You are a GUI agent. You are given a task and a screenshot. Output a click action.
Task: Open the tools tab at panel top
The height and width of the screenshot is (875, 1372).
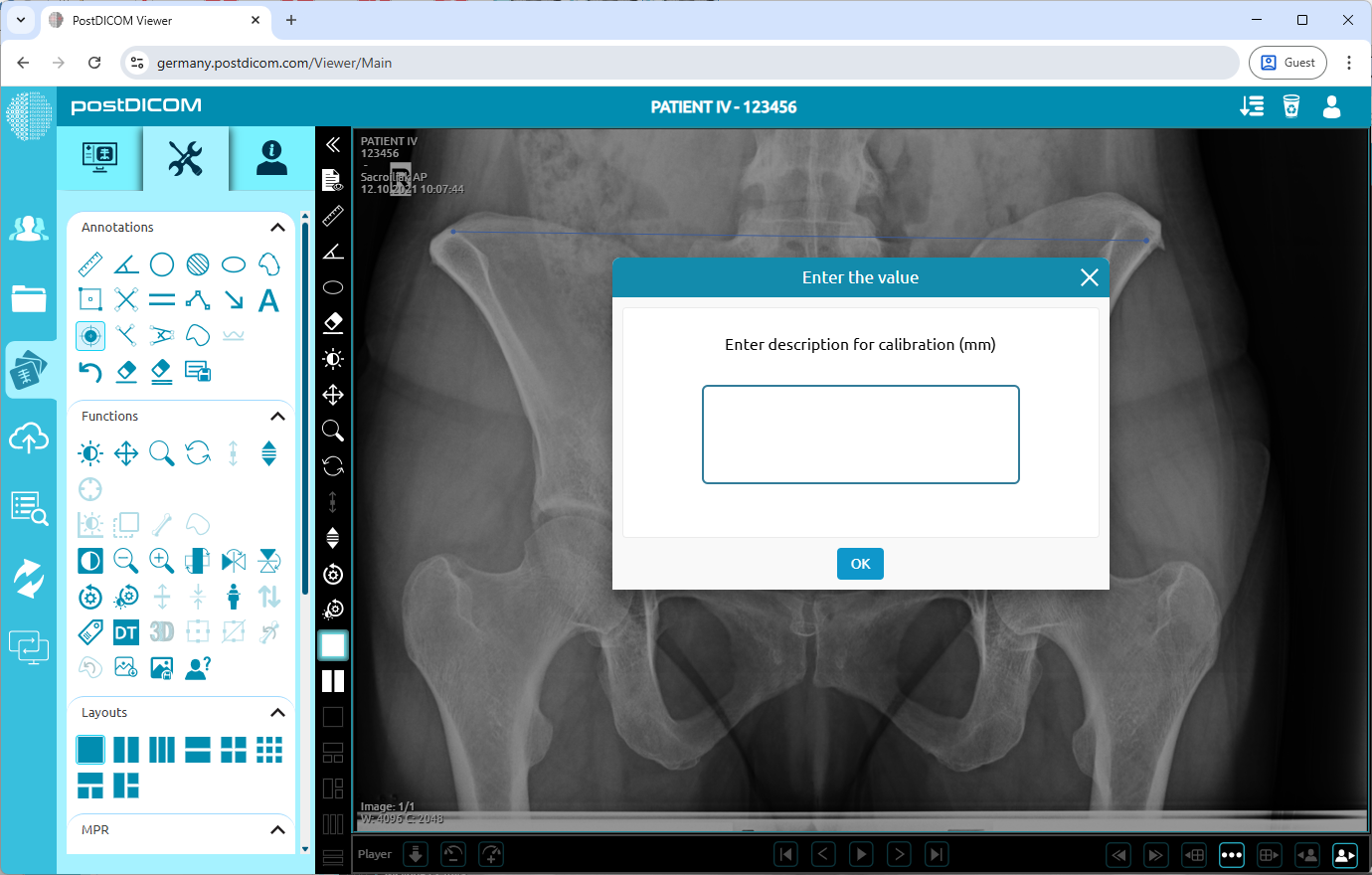point(186,158)
